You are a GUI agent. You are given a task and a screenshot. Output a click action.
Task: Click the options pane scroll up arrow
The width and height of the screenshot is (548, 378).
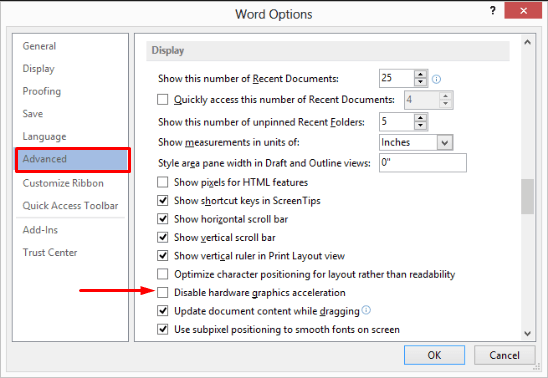click(527, 42)
